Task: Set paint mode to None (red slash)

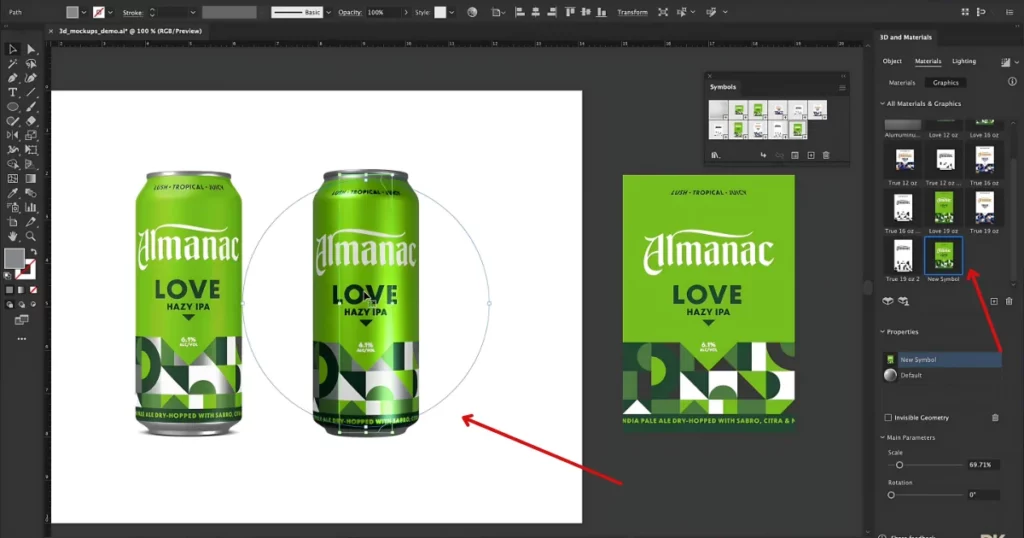Action: pyautogui.click(x=33, y=290)
